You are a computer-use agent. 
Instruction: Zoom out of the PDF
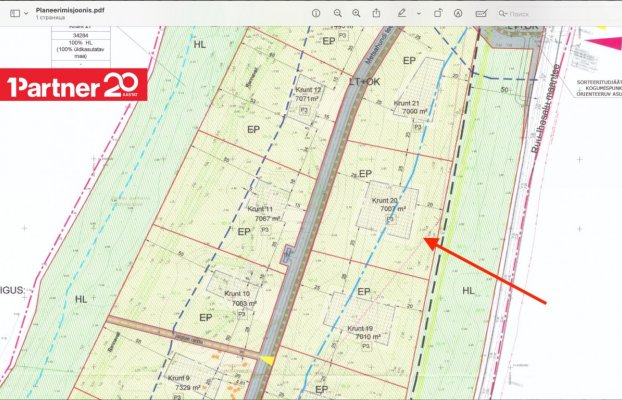337,14
